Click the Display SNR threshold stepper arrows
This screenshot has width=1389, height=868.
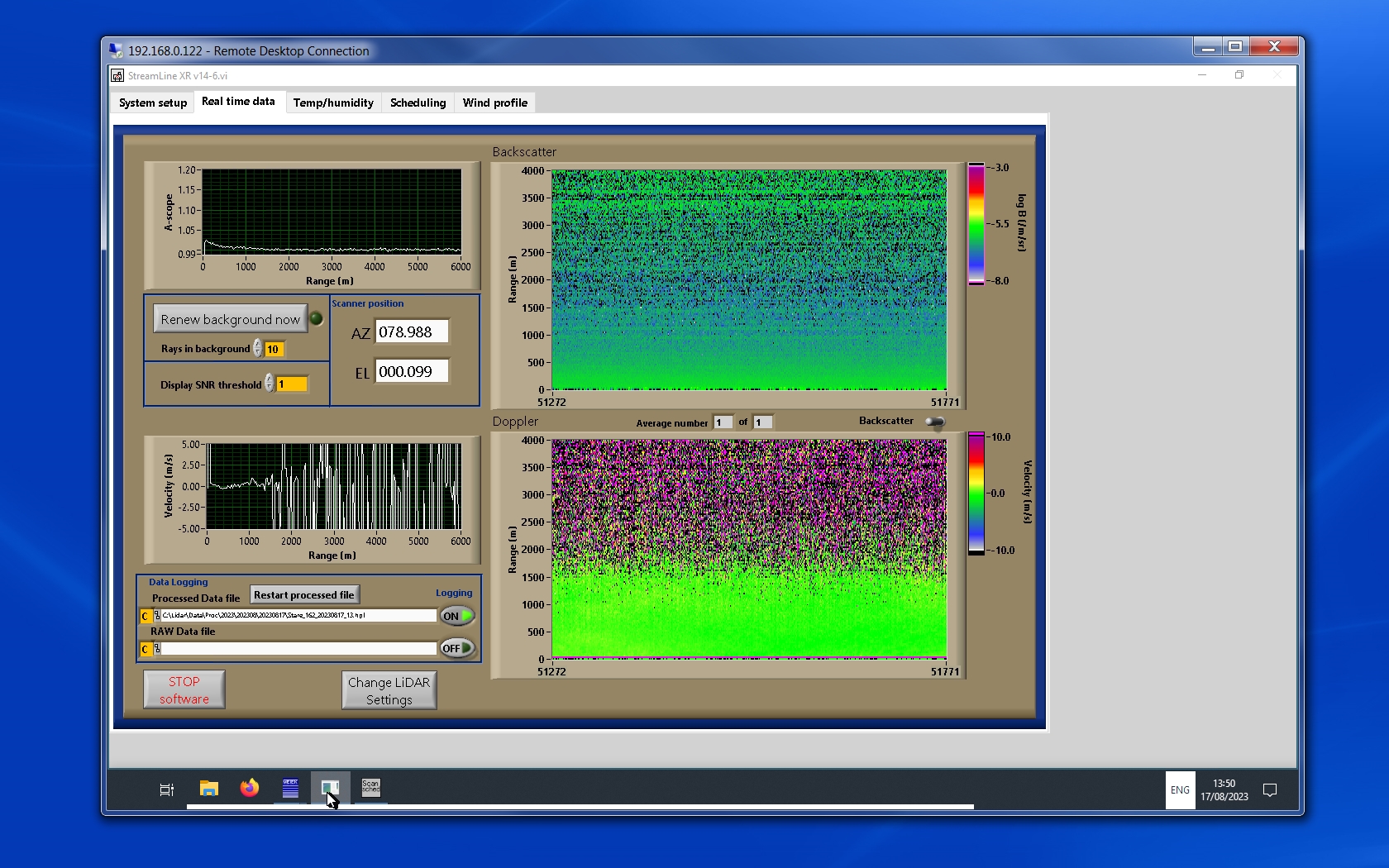[x=269, y=384]
